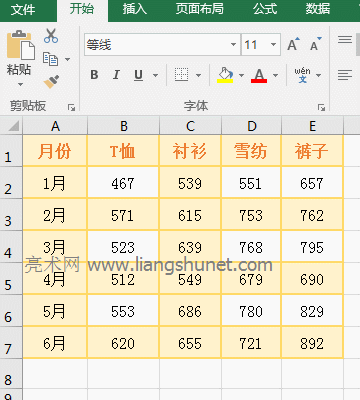The height and width of the screenshot is (400, 360).
Task: Click the Copy icon
Action: [x=50, y=59]
